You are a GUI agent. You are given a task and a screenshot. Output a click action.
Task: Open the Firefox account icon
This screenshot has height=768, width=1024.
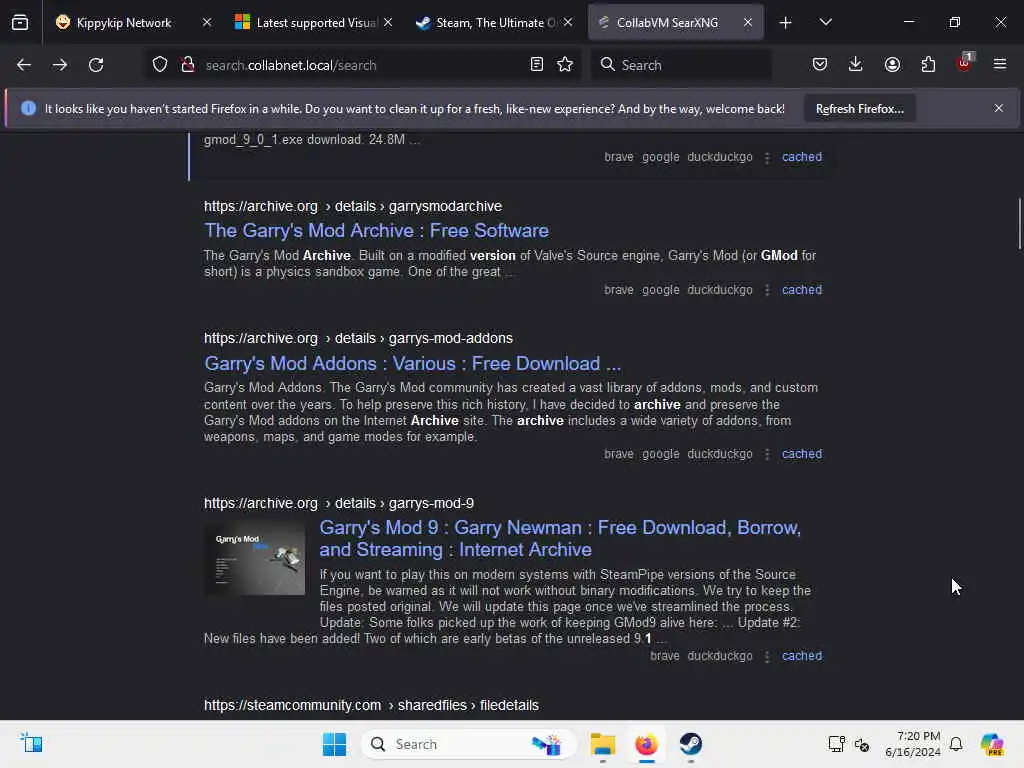coord(892,64)
